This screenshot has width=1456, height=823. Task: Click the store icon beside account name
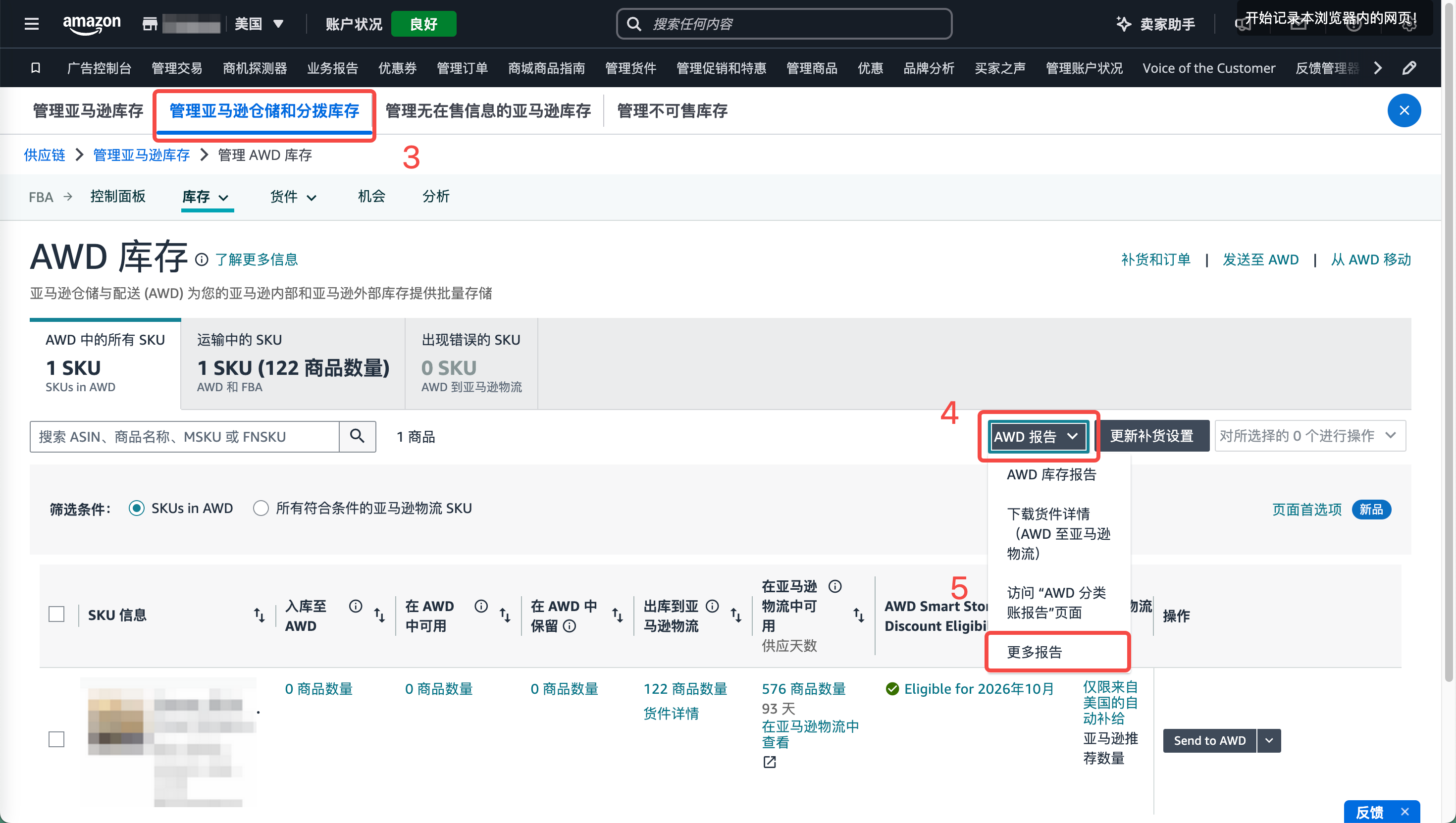click(x=150, y=24)
